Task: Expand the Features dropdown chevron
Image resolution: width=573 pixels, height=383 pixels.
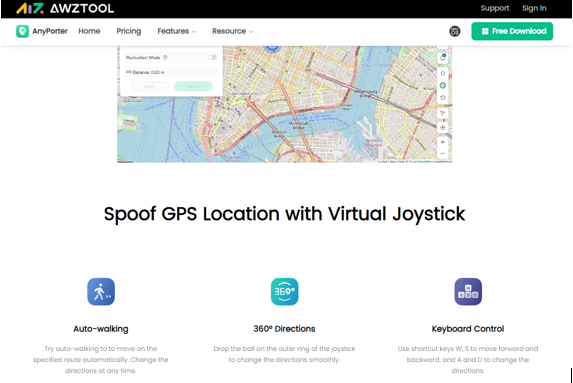Action: pyautogui.click(x=194, y=32)
